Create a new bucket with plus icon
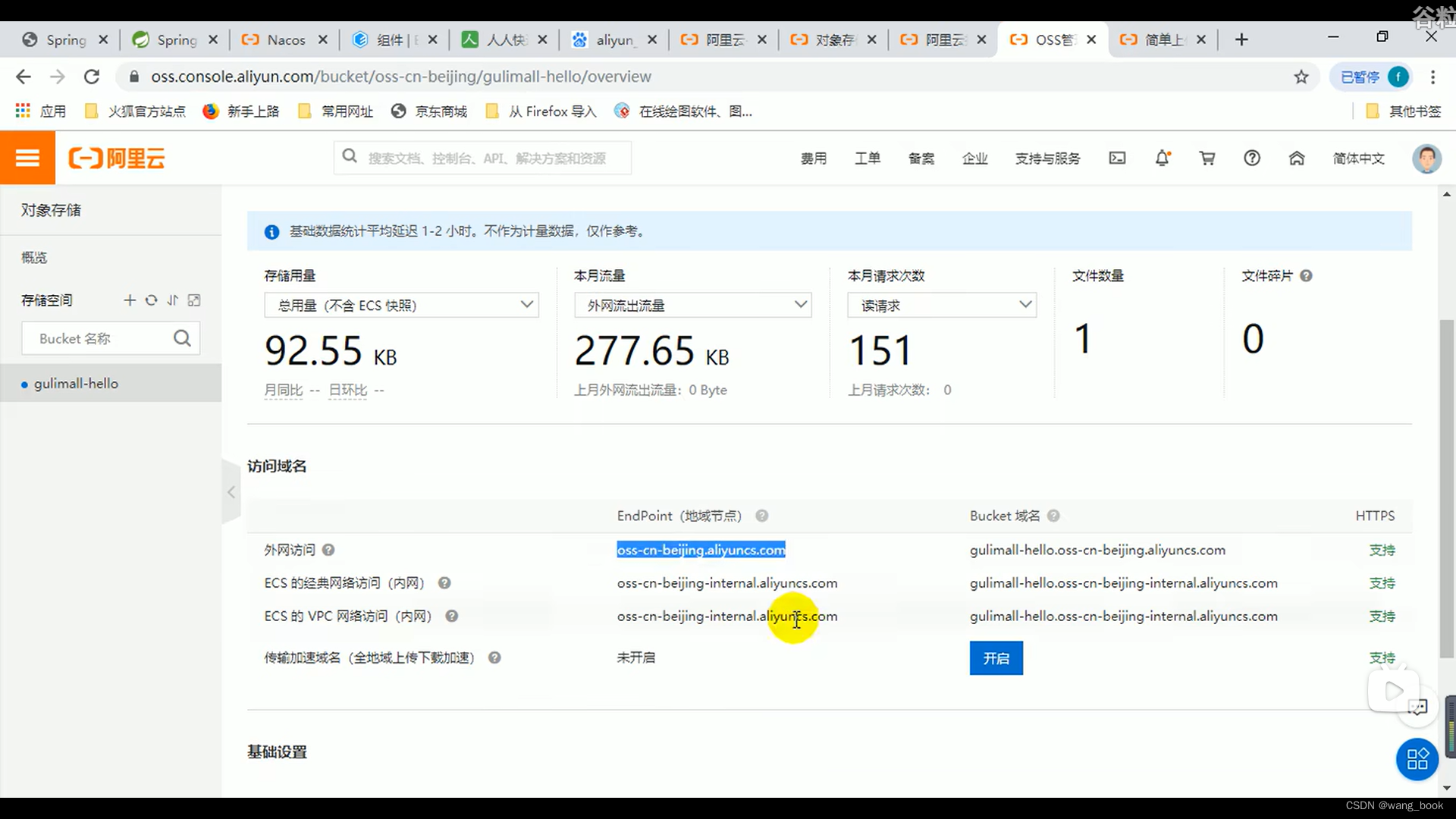The image size is (1456, 819). tap(130, 300)
